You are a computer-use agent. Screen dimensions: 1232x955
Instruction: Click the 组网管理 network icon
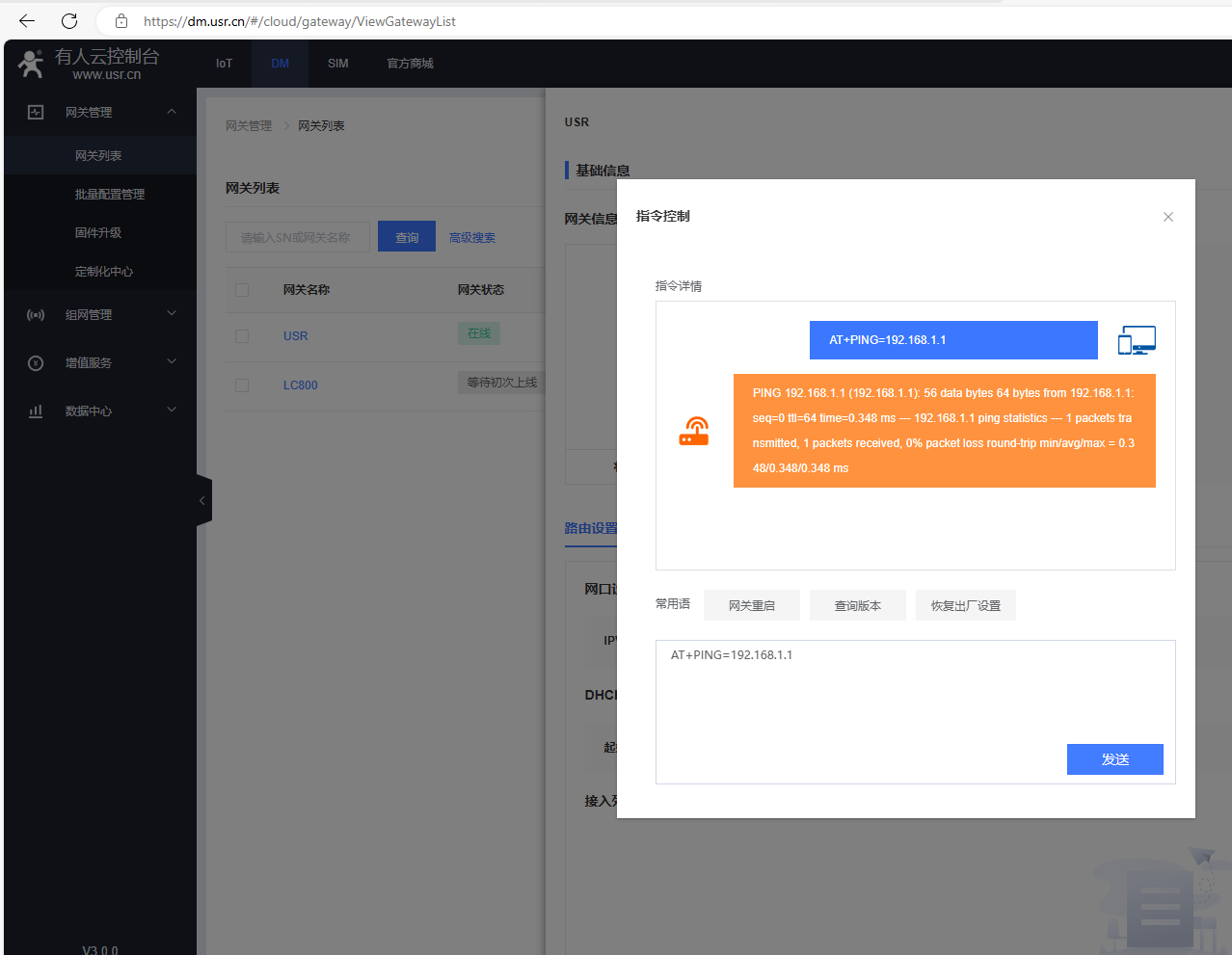pyautogui.click(x=36, y=315)
